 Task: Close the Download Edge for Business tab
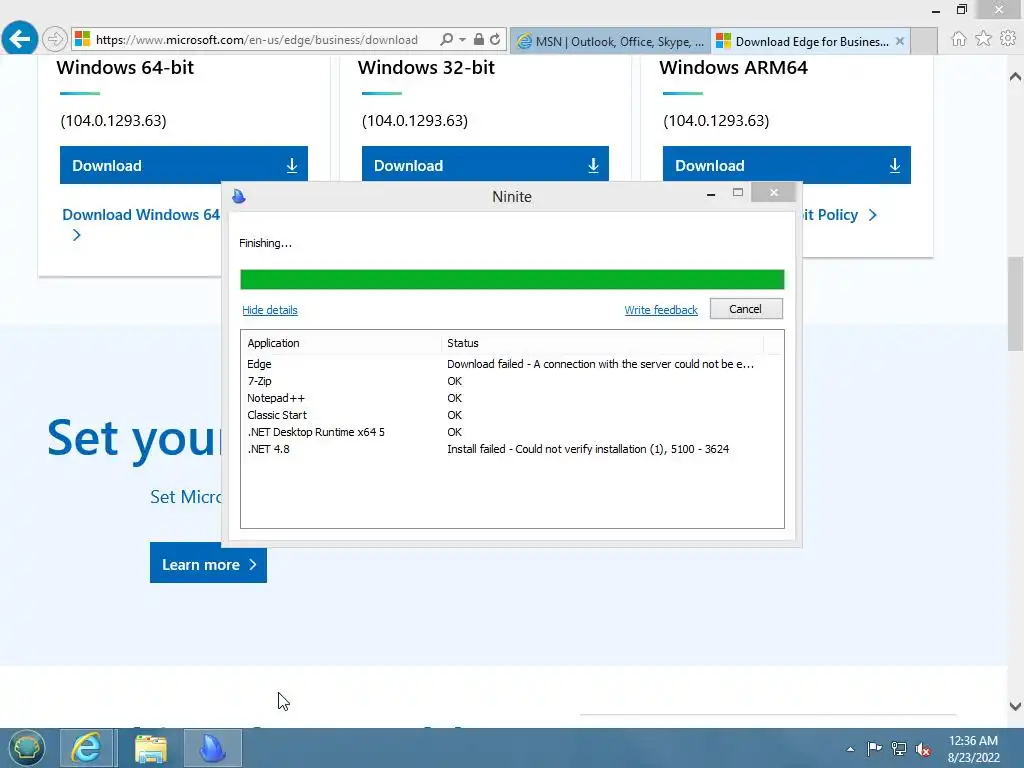tap(900, 41)
